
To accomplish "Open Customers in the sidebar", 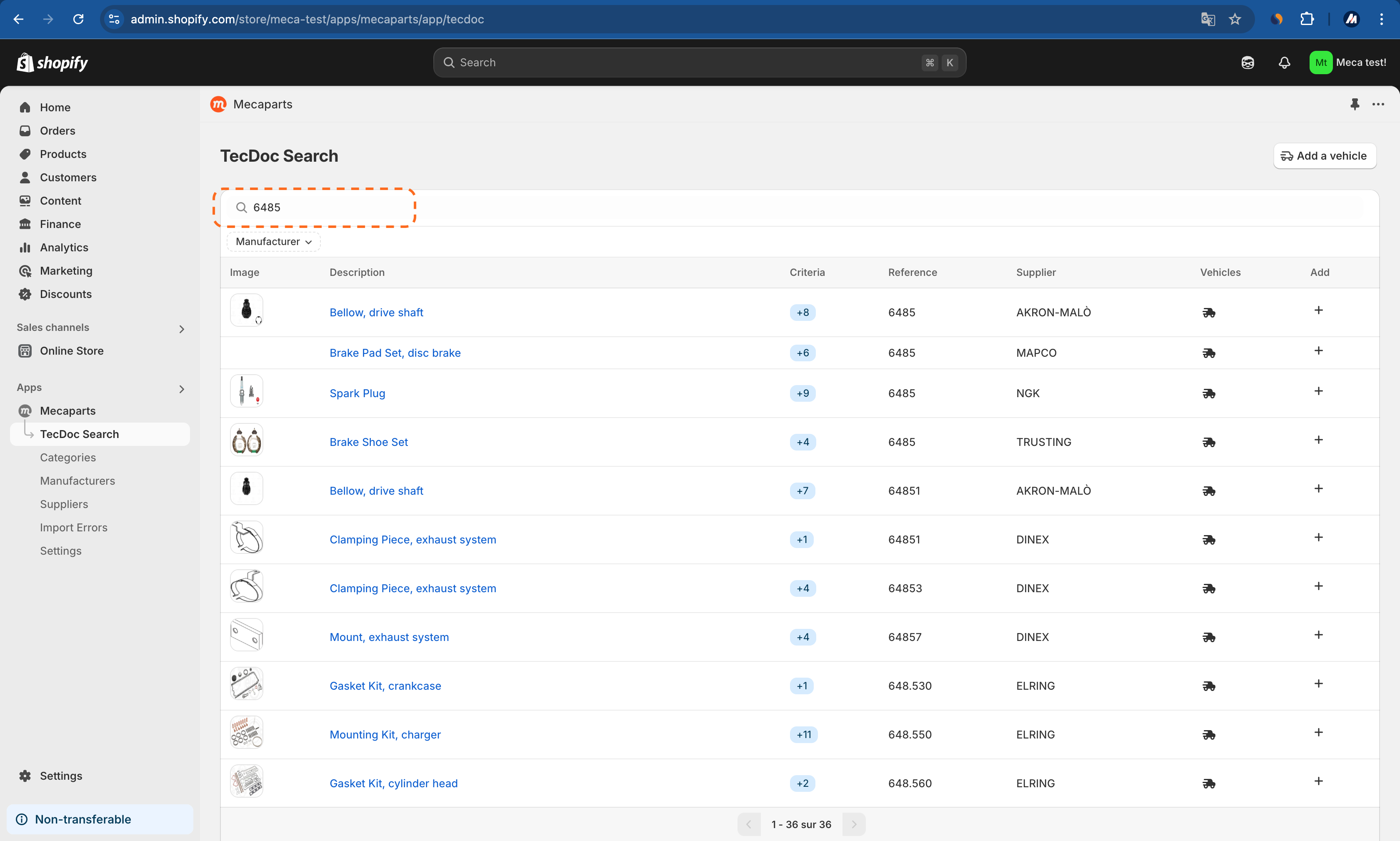I will 68,178.
